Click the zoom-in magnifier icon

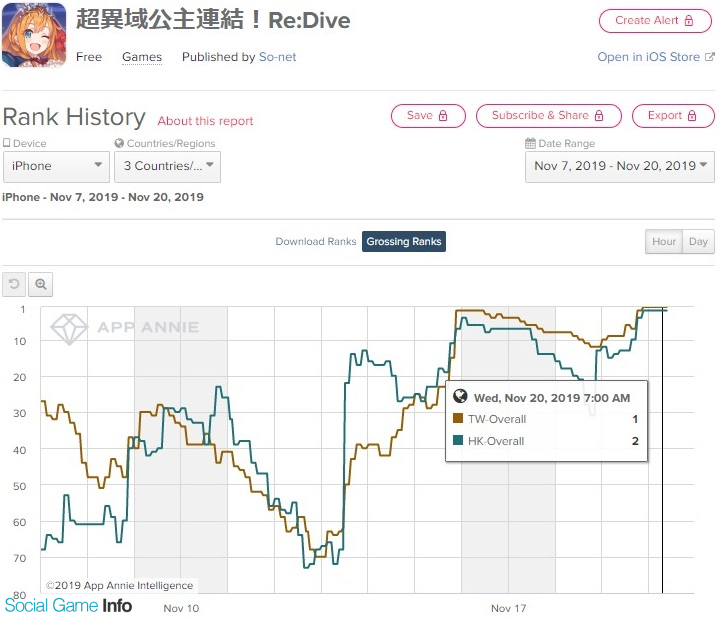point(40,284)
